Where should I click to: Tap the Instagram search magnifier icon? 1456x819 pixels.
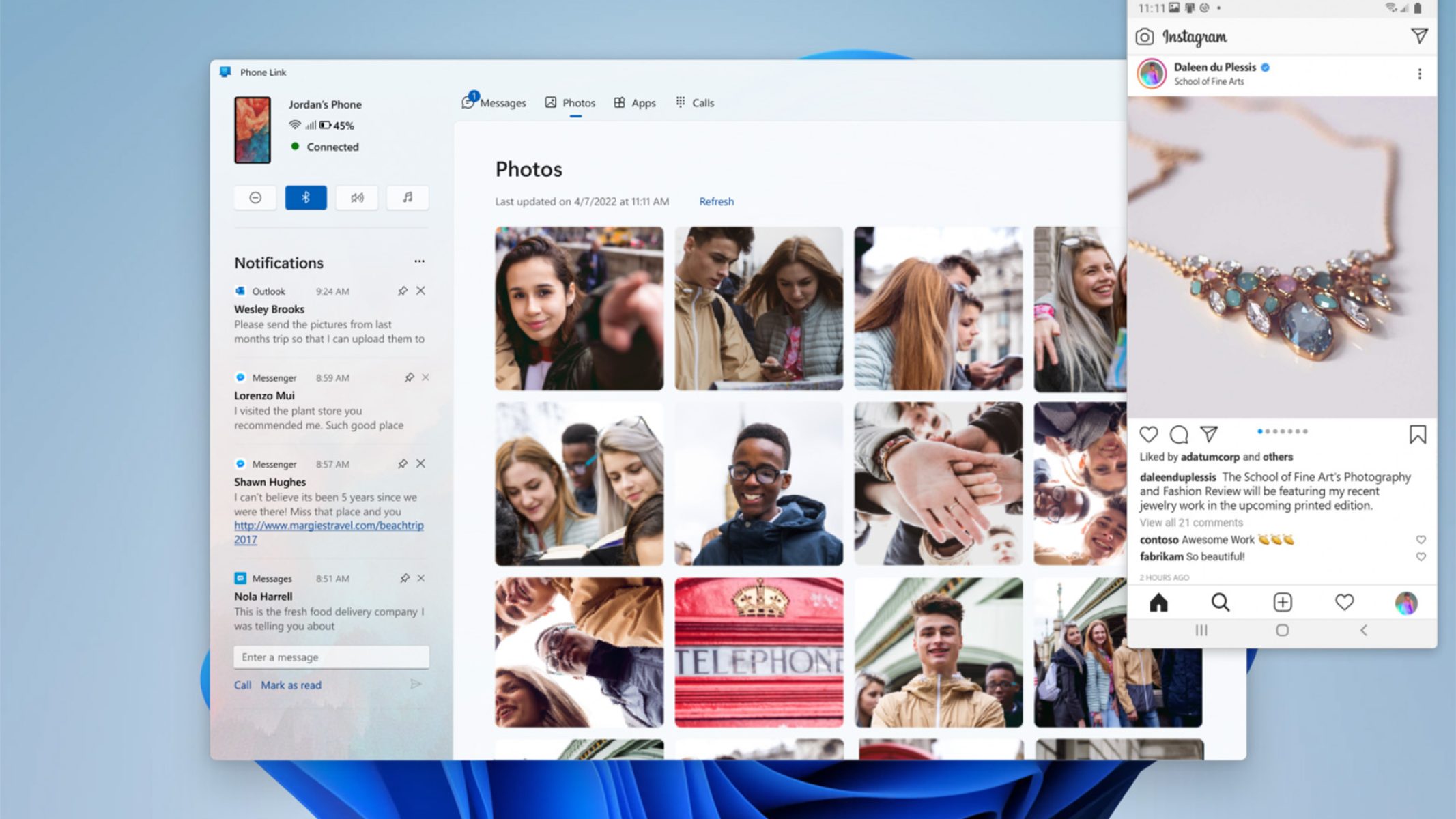pyautogui.click(x=1220, y=603)
